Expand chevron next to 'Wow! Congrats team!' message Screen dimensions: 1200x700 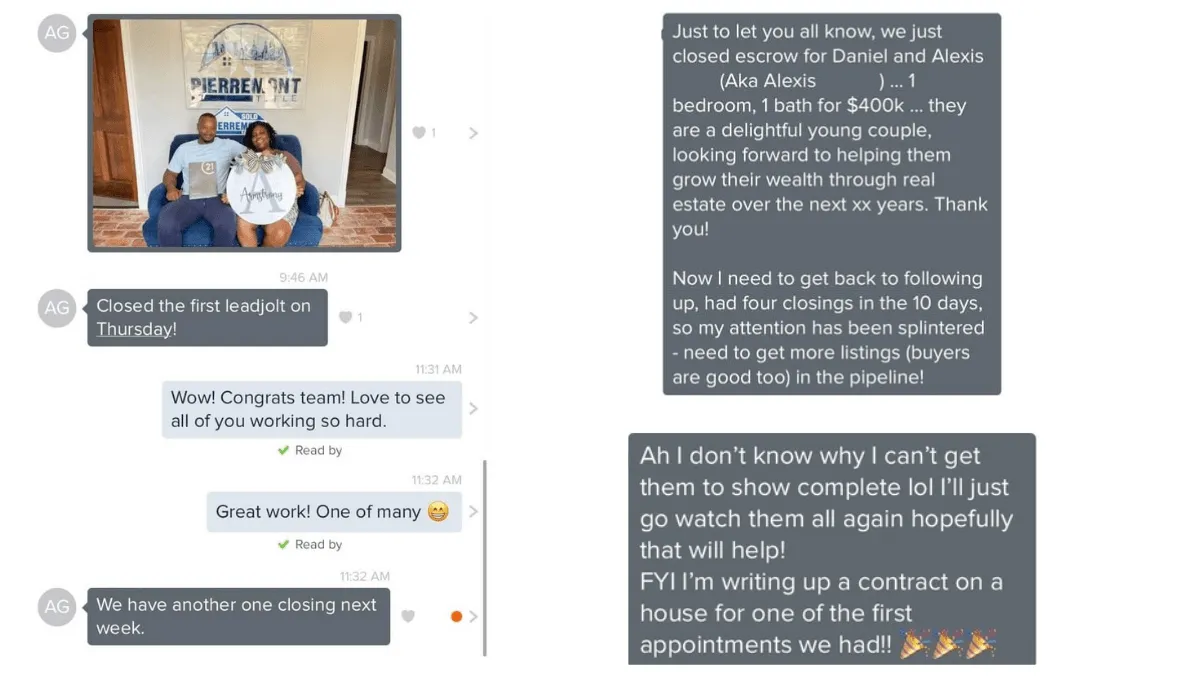[x=473, y=409]
